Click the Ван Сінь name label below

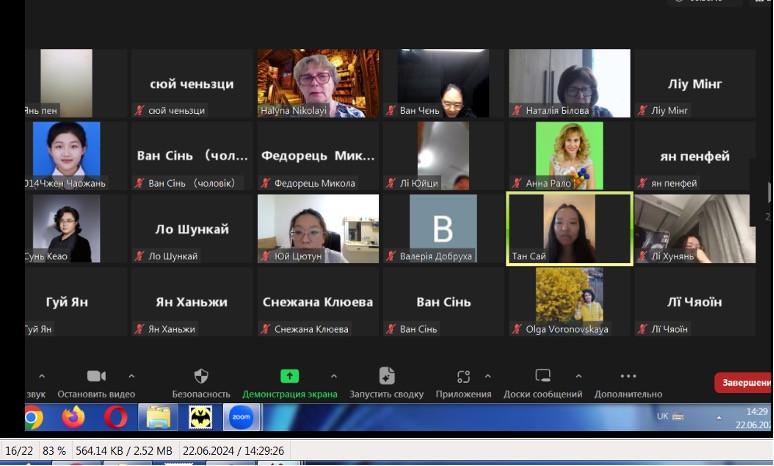point(419,329)
